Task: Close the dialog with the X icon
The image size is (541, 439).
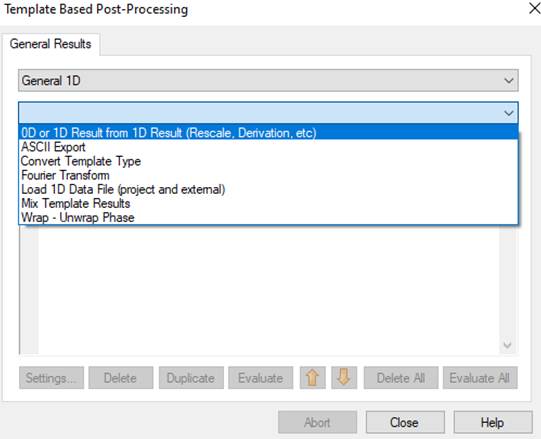Action: (534, 9)
